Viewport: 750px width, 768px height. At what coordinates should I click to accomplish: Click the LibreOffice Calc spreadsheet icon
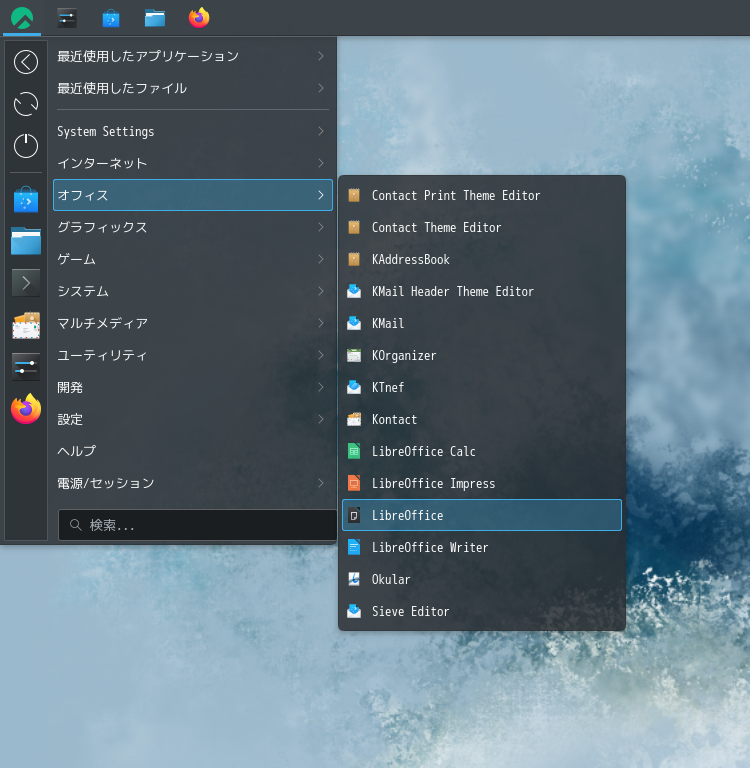click(x=354, y=451)
